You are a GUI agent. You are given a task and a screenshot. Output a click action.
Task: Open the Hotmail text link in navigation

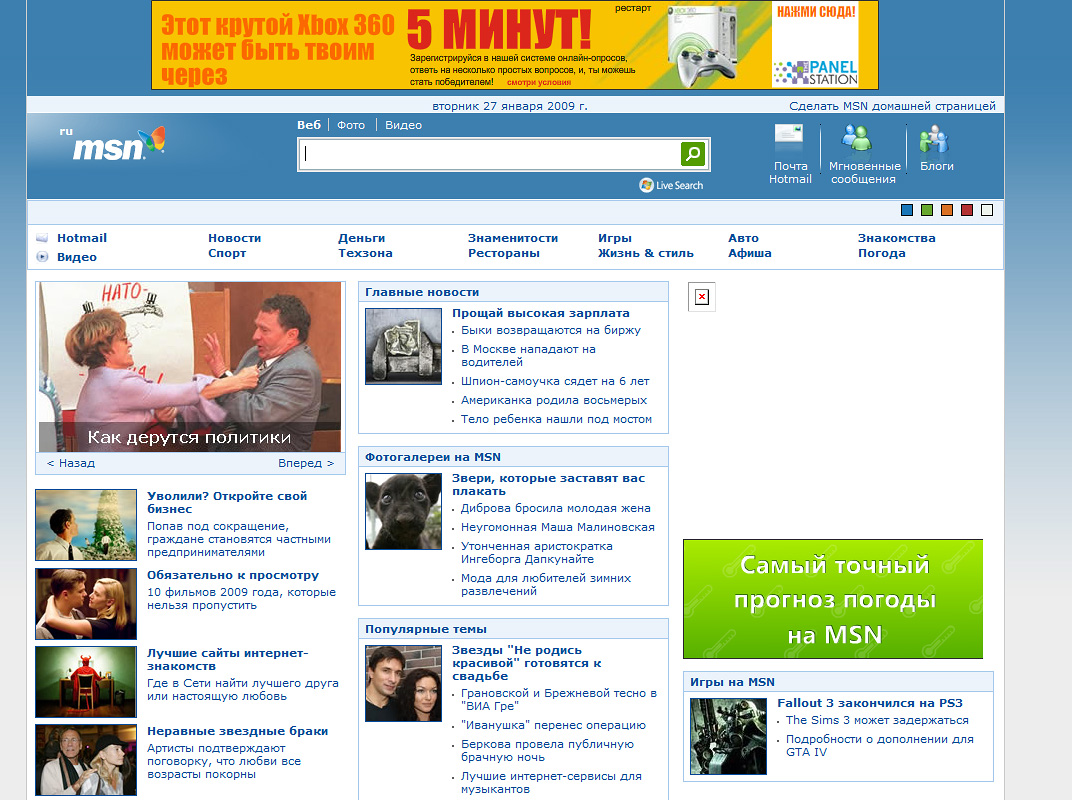click(x=82, y=238)
